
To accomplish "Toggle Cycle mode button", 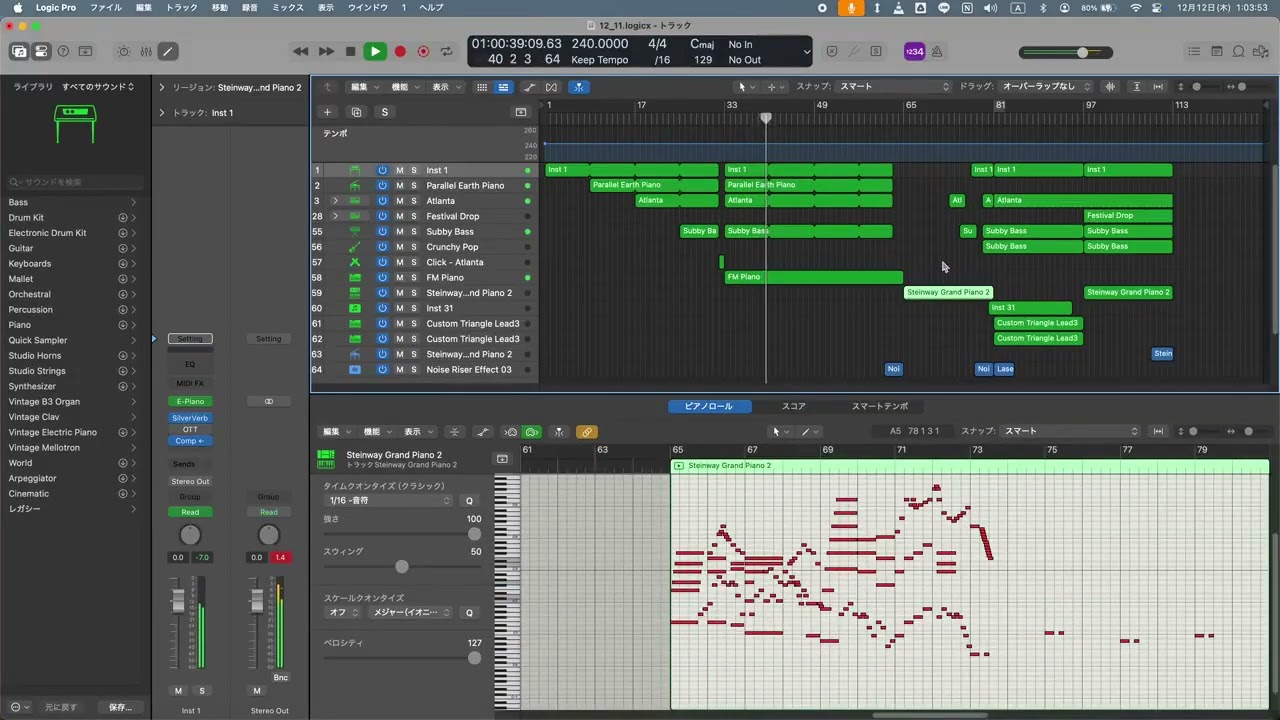I will click(x=447, y=51).
